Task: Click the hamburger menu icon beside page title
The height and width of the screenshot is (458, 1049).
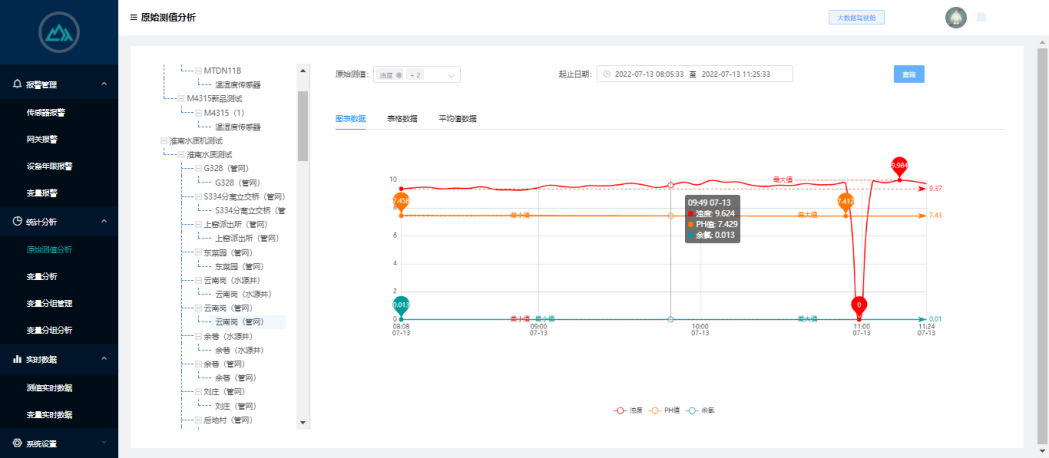Action: coord(133,18)
